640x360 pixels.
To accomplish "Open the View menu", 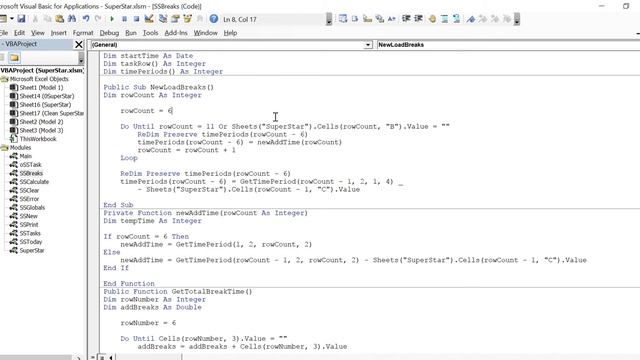I will click(x=38, y=33).
